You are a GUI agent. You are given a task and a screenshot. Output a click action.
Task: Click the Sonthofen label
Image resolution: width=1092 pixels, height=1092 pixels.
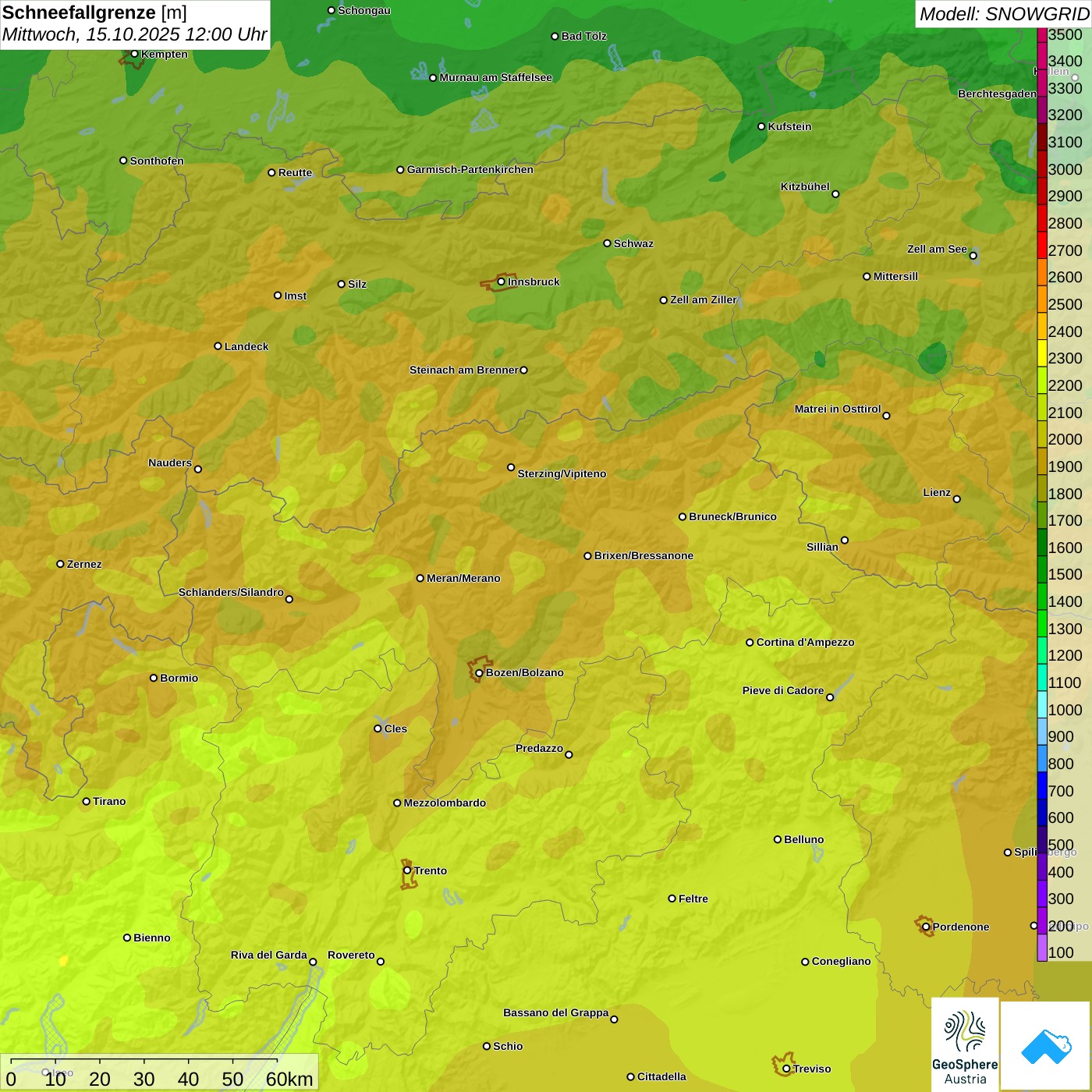click(x=157, y=161)
